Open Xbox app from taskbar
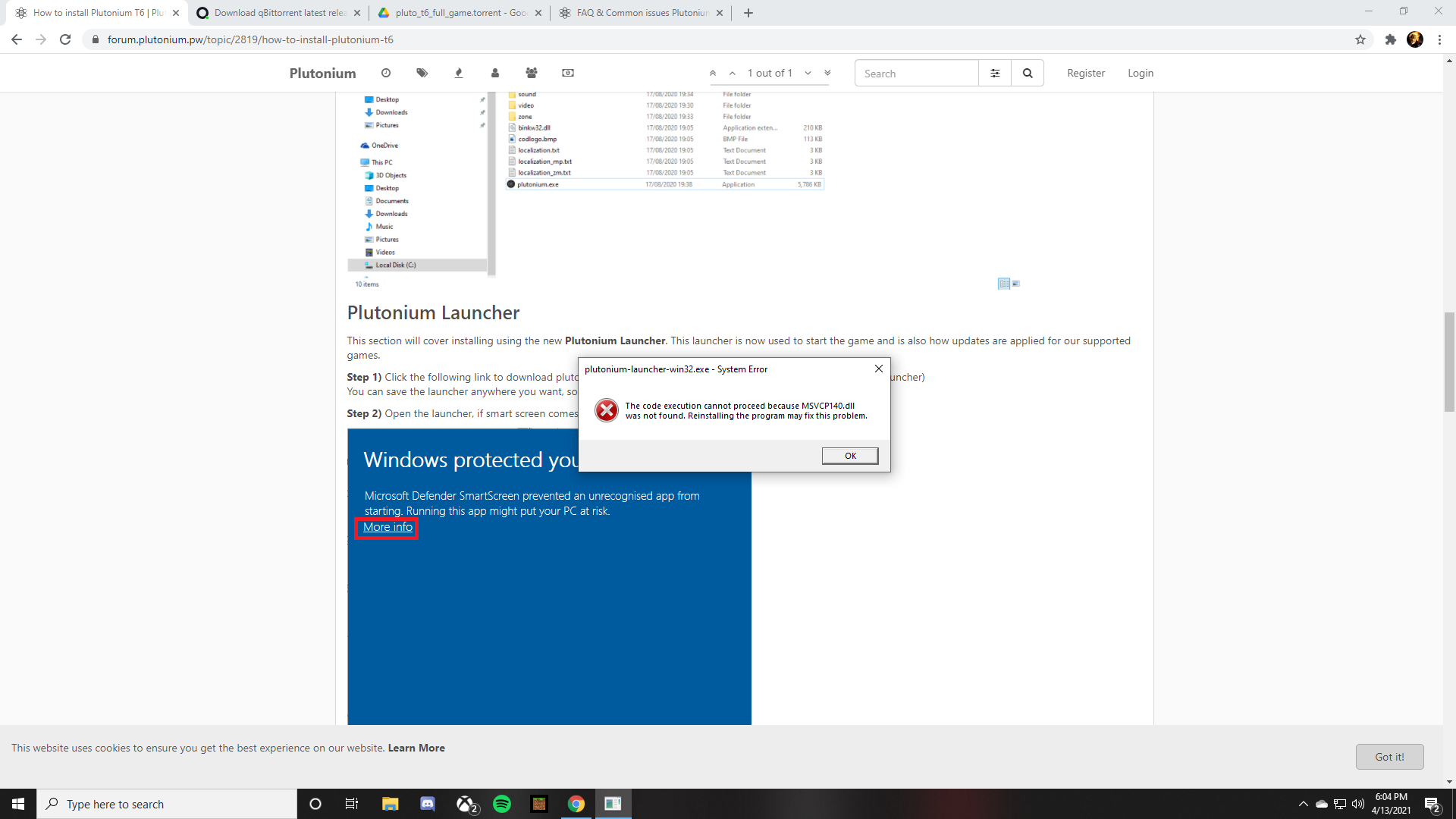The height and width of the screenshot is (819, 1456). pos(466,804)
